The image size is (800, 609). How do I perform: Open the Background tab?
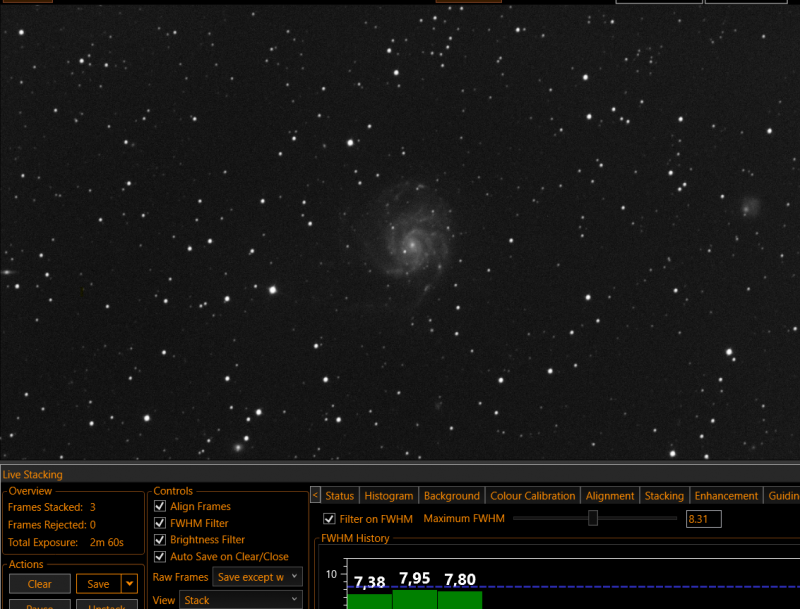[x=452, y=496]
